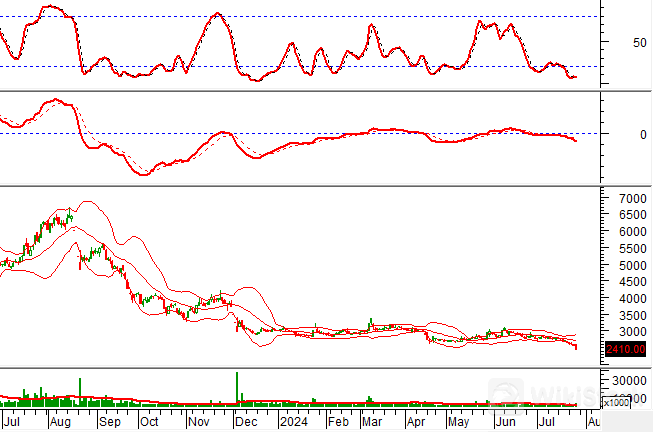Click the Nov month label on time axis
This screenshot has width=653, height=432.
[198, 422]
